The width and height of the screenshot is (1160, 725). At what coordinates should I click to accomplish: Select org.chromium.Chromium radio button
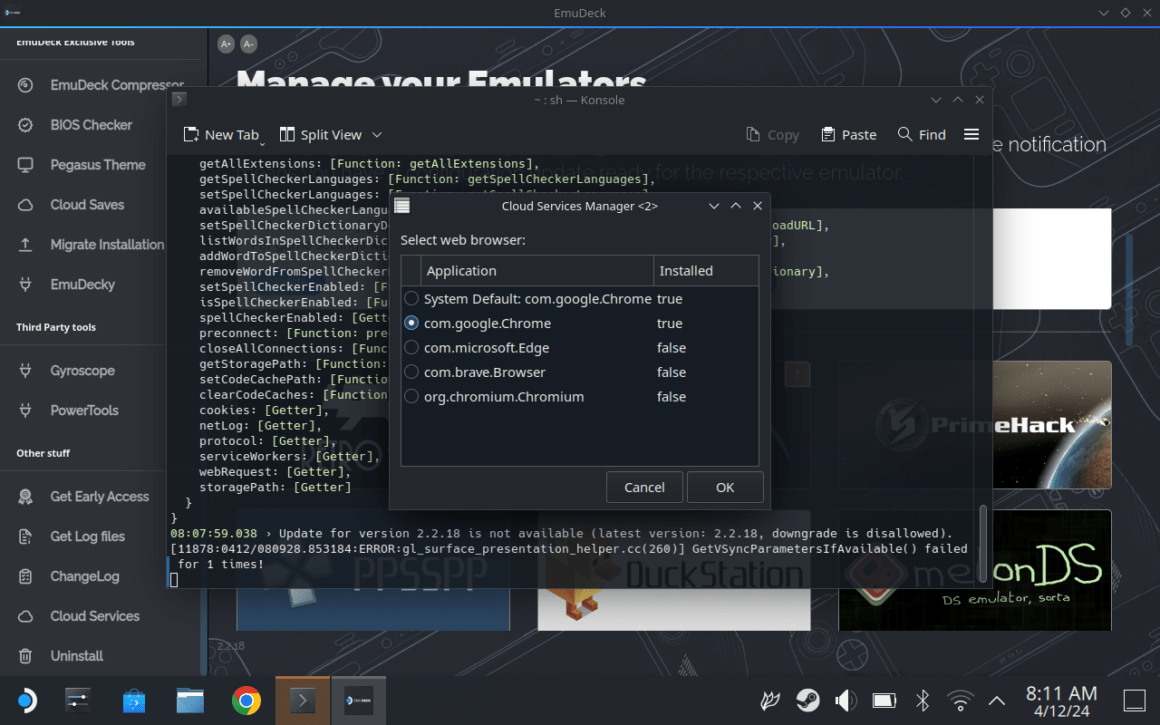(411, 397)
